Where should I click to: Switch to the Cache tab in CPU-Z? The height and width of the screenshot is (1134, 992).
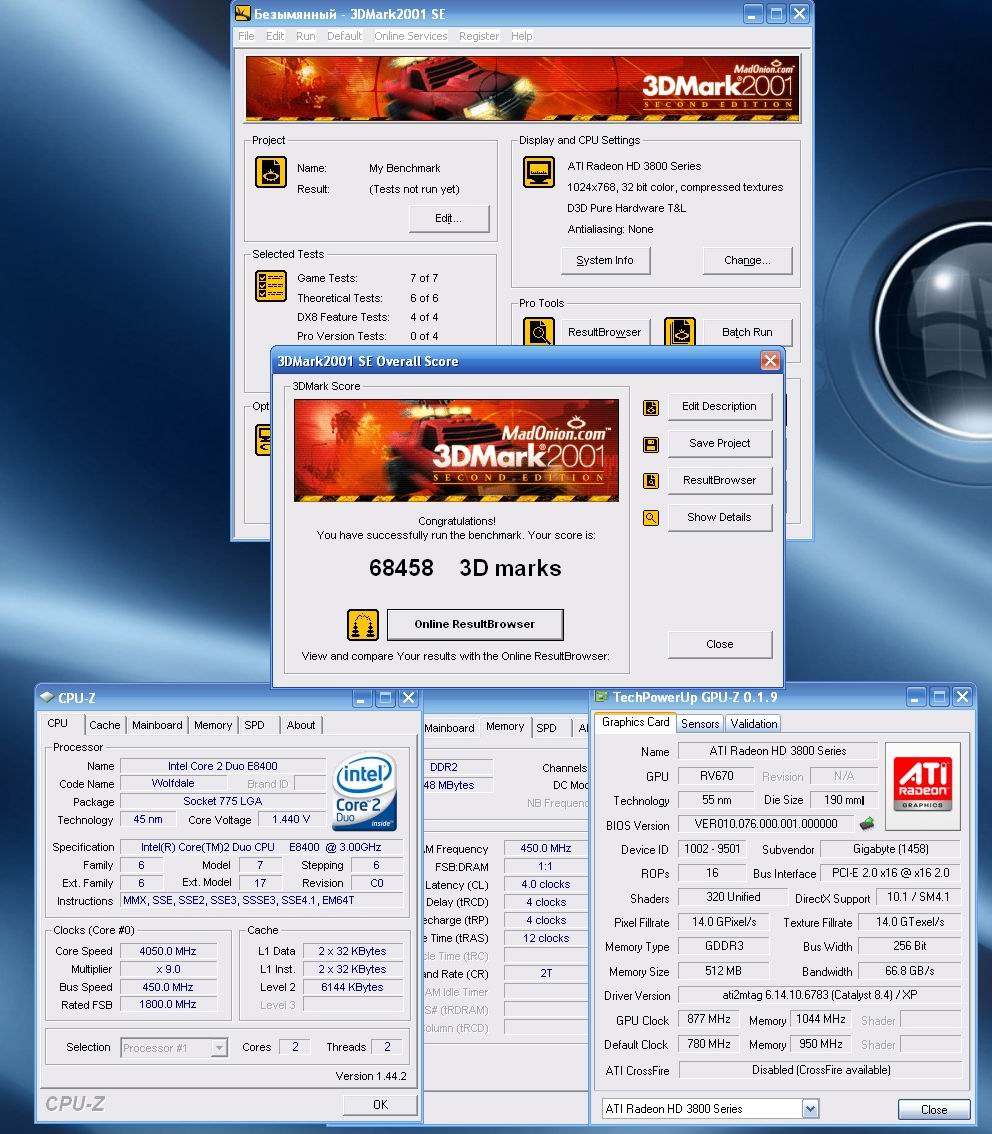(x=105, y=725)
